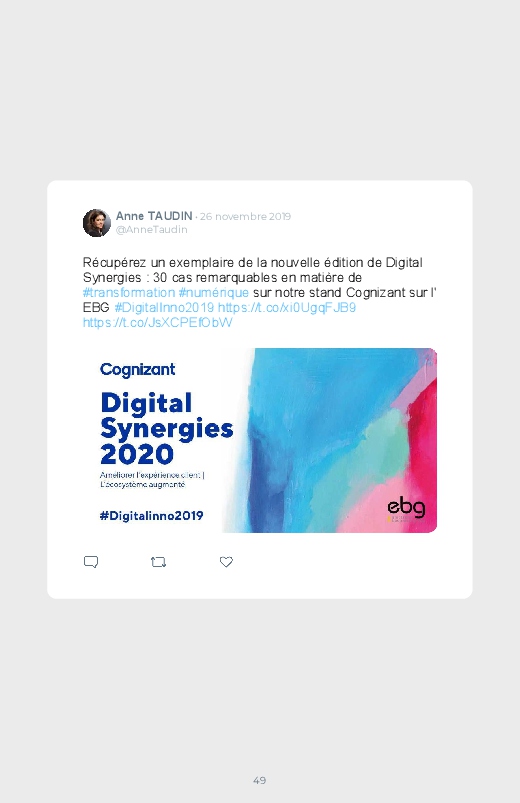This screenshot has height=803, width=520.
Task: Follow the #DigitalInno2019 hashtag in tweet text
Action: [164, 307]
